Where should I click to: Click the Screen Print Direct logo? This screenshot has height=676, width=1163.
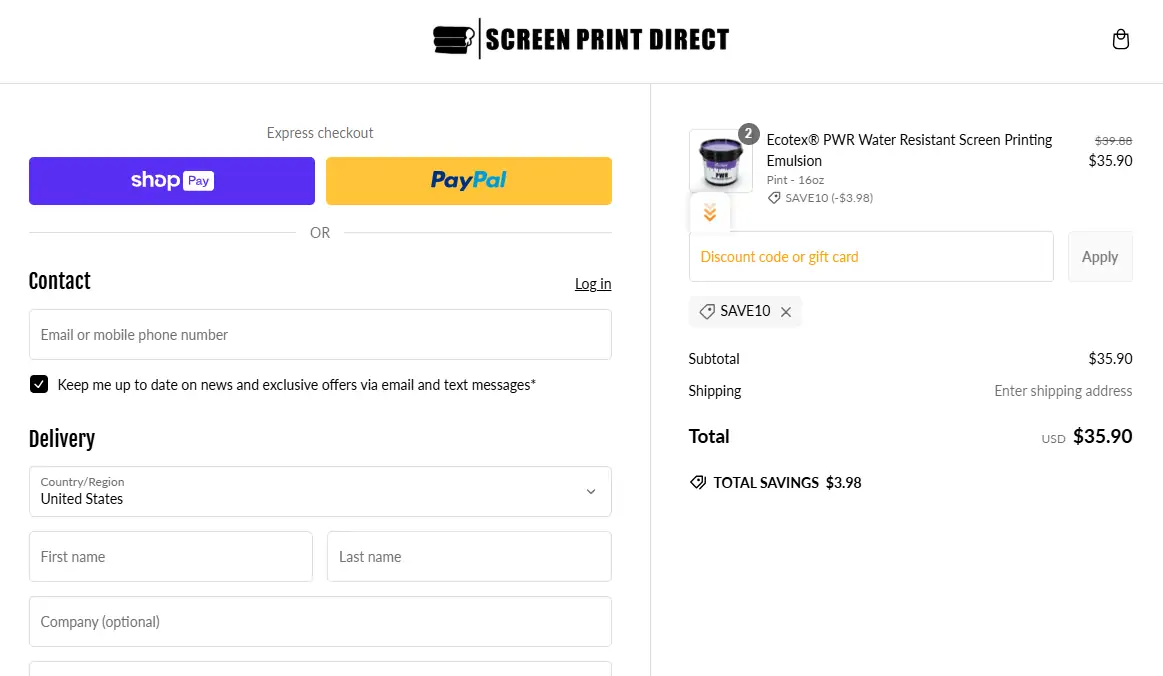click(581, 40)
